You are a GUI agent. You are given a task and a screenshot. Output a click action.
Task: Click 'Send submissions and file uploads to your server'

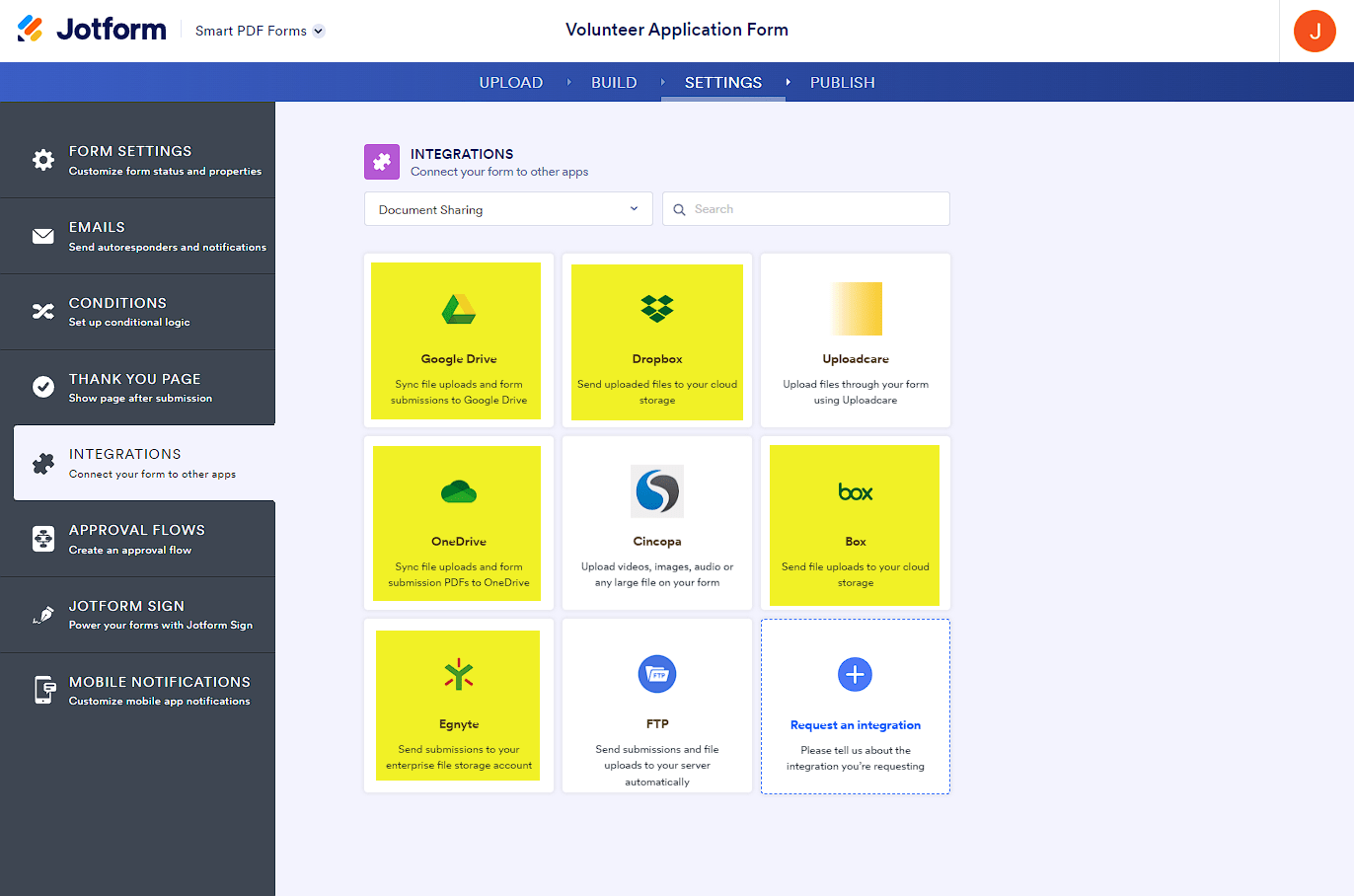pos(657,766)
